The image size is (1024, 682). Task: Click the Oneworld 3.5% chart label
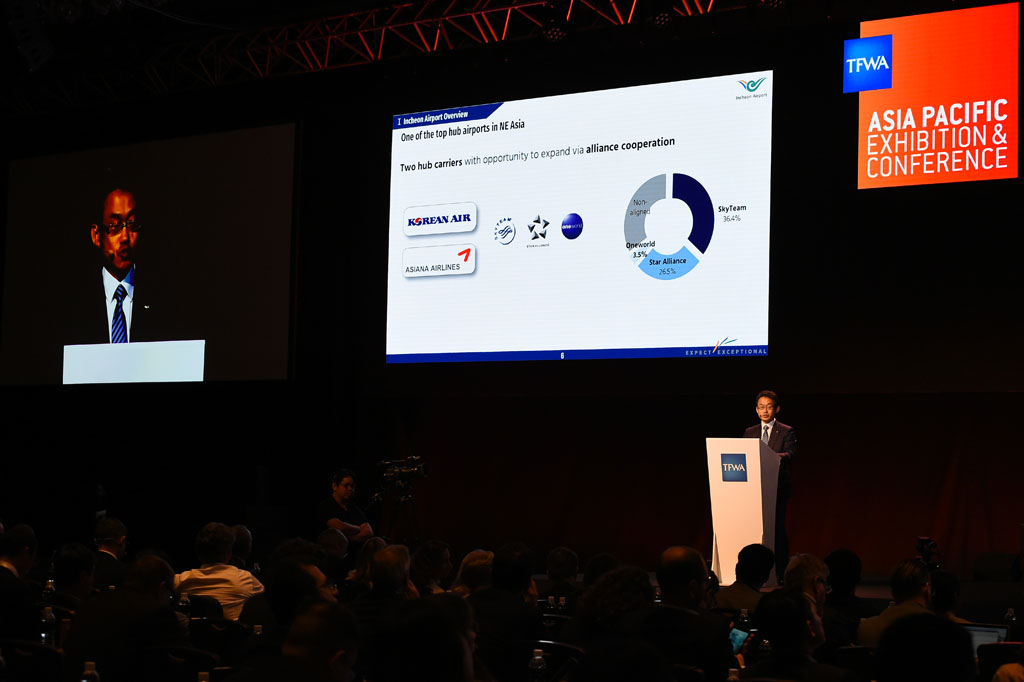coord(641,250)
